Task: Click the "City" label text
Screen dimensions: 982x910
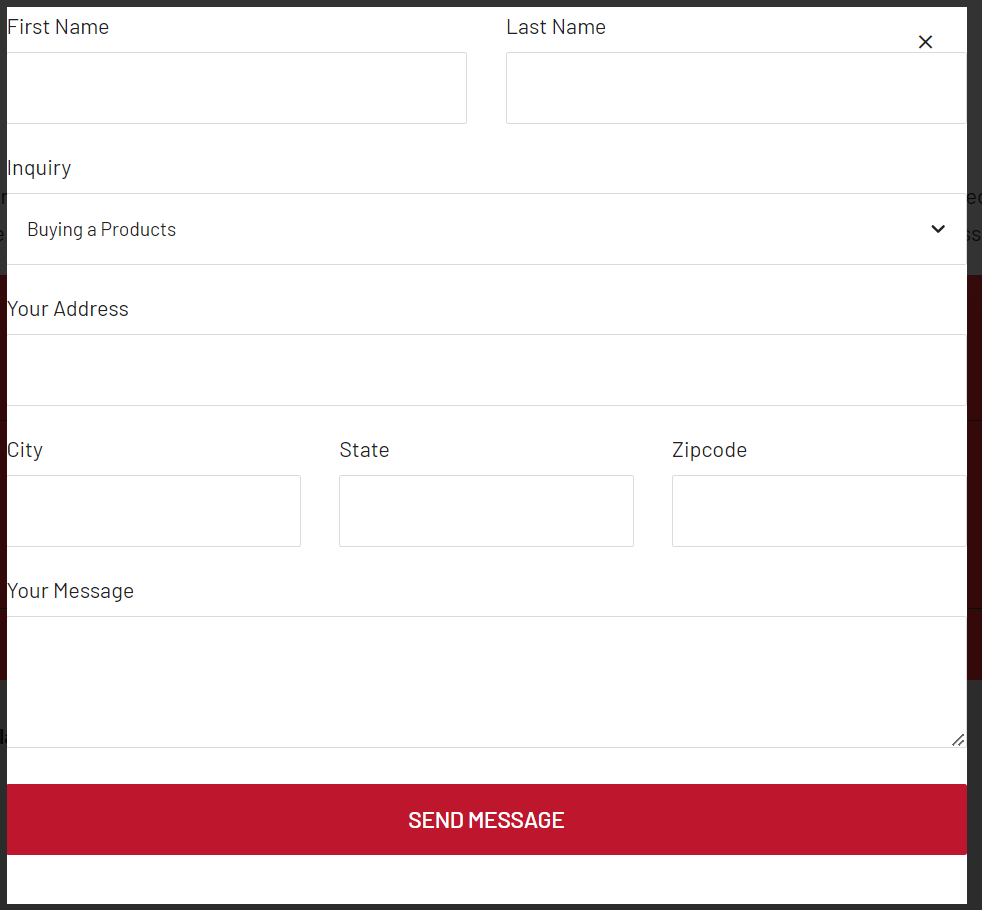Action: pos(25,450)
